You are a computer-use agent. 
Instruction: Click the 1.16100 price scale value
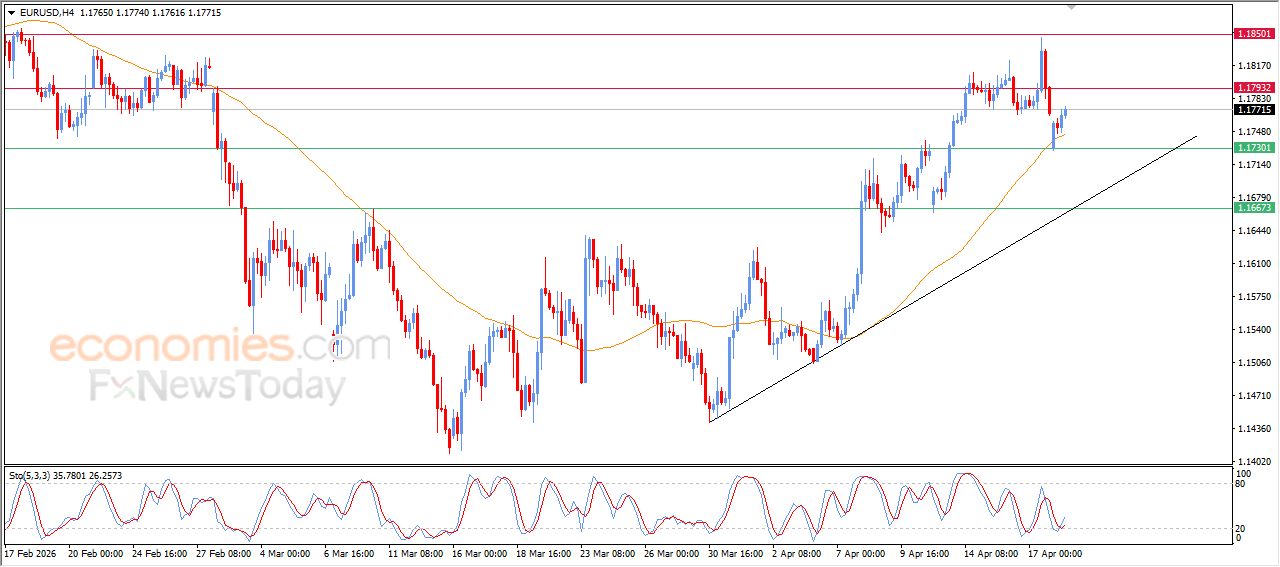click(1254, 264)
